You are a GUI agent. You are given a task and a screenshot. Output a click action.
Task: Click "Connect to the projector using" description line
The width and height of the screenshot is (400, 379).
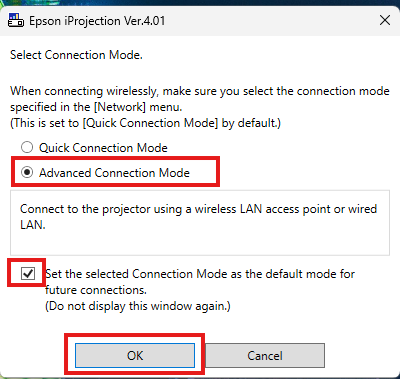[198, 209]
